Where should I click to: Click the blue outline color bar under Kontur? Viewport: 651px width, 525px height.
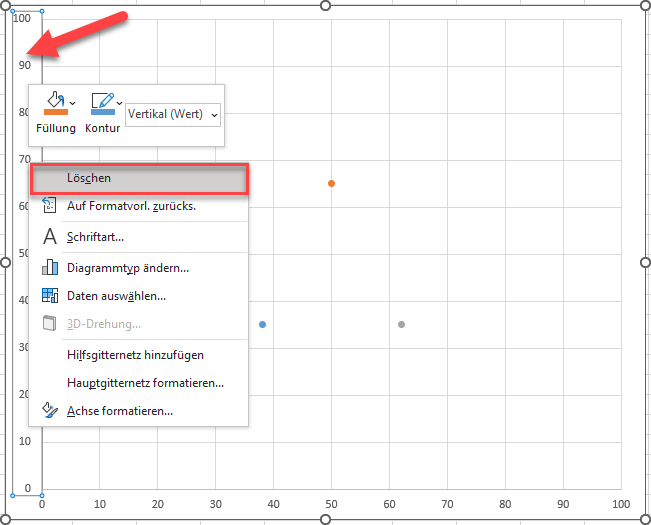[103, 112]
